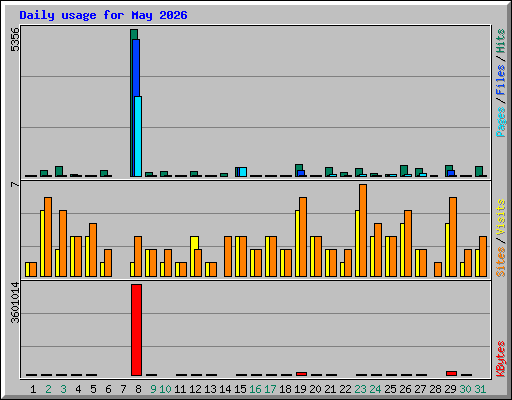
Task: Click the orange Sites bar on day 26
Action: 408,243
